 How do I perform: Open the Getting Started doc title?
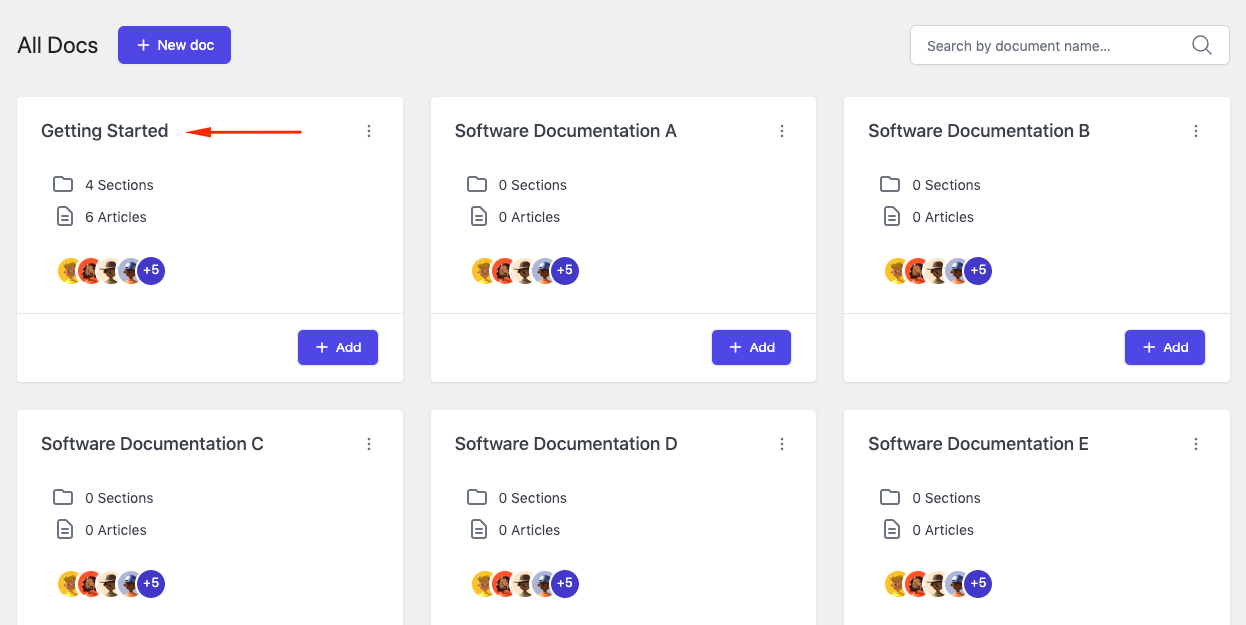click(x=104, y=131)
